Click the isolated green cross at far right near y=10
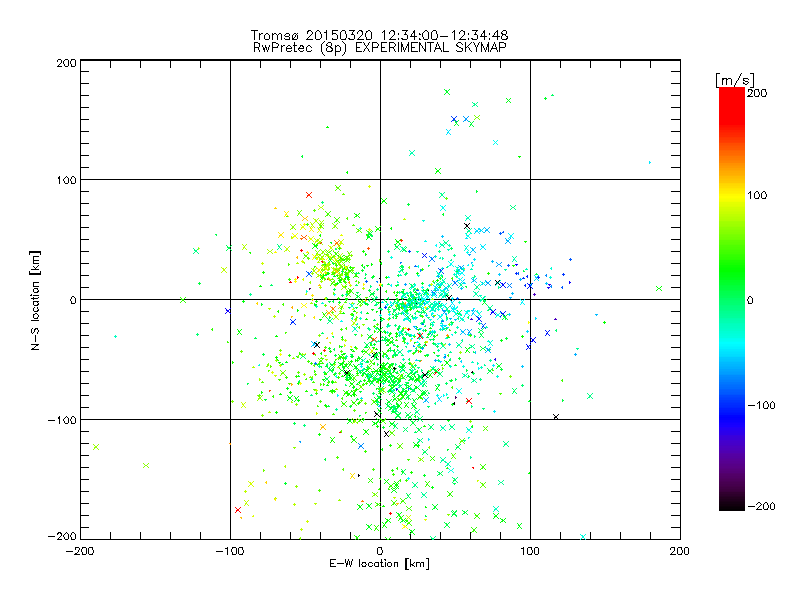The height and width of the screenshot is (600, 800). [659, 288]
